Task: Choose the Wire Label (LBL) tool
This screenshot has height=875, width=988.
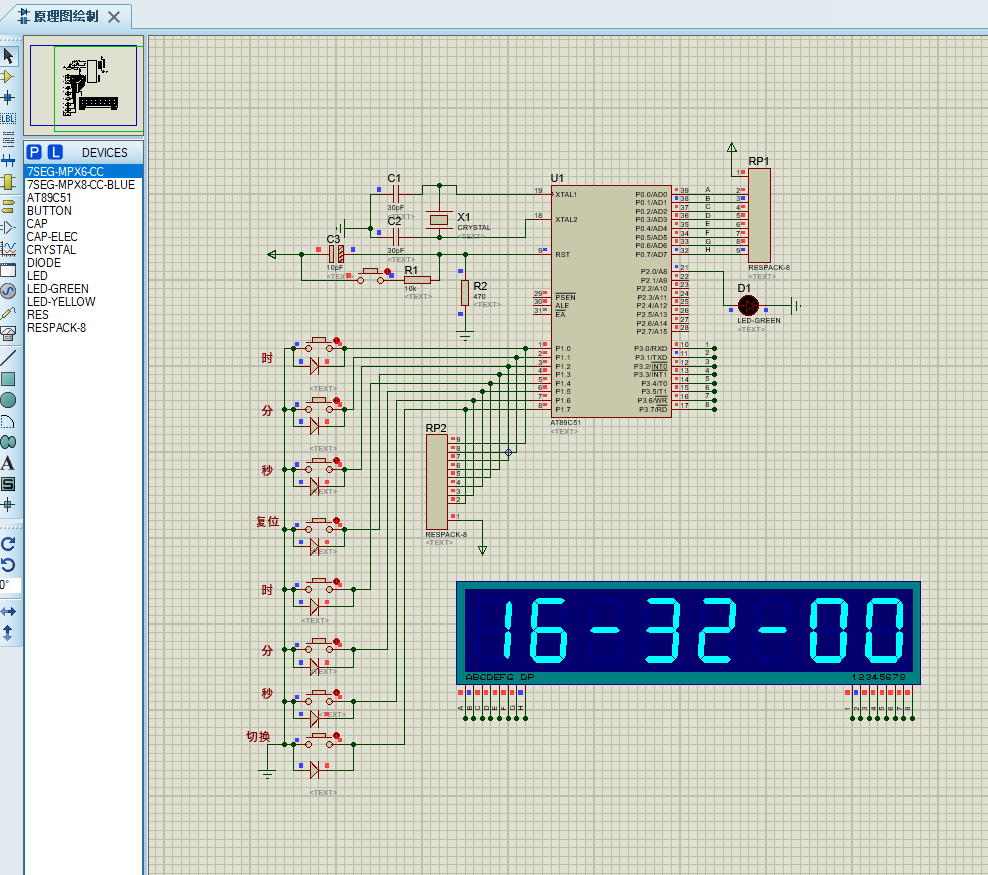Action: point(8,118)
